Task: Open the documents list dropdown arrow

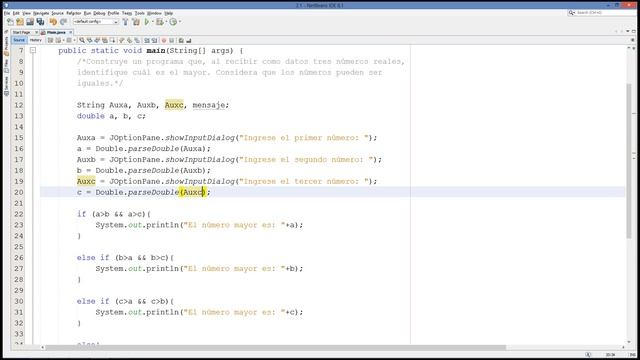Action: point(628,31)
